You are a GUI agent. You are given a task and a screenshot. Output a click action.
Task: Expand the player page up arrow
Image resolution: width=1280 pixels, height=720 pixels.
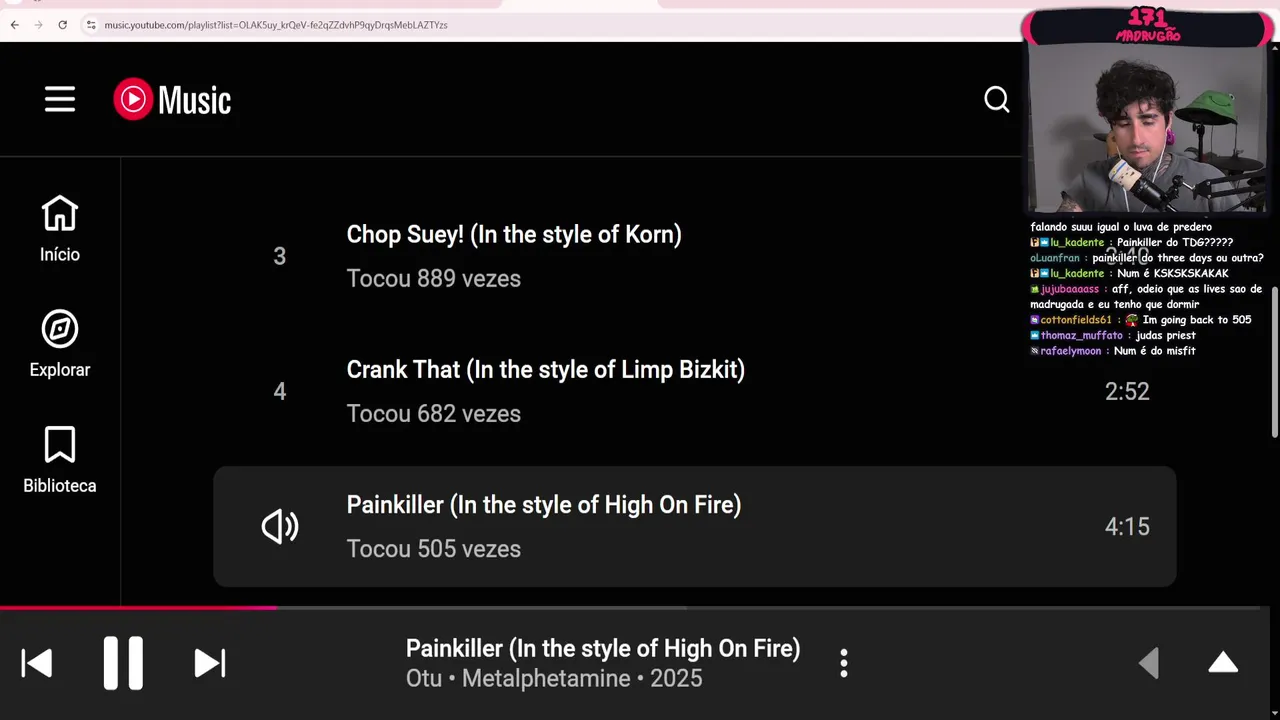[x=1223, y=663]
